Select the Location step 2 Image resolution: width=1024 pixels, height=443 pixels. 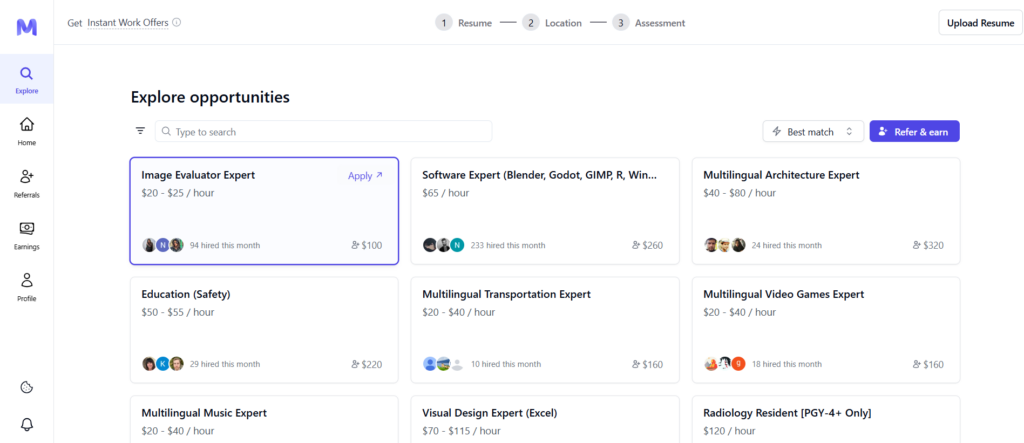pyautogui.click(x=551, y=22)
